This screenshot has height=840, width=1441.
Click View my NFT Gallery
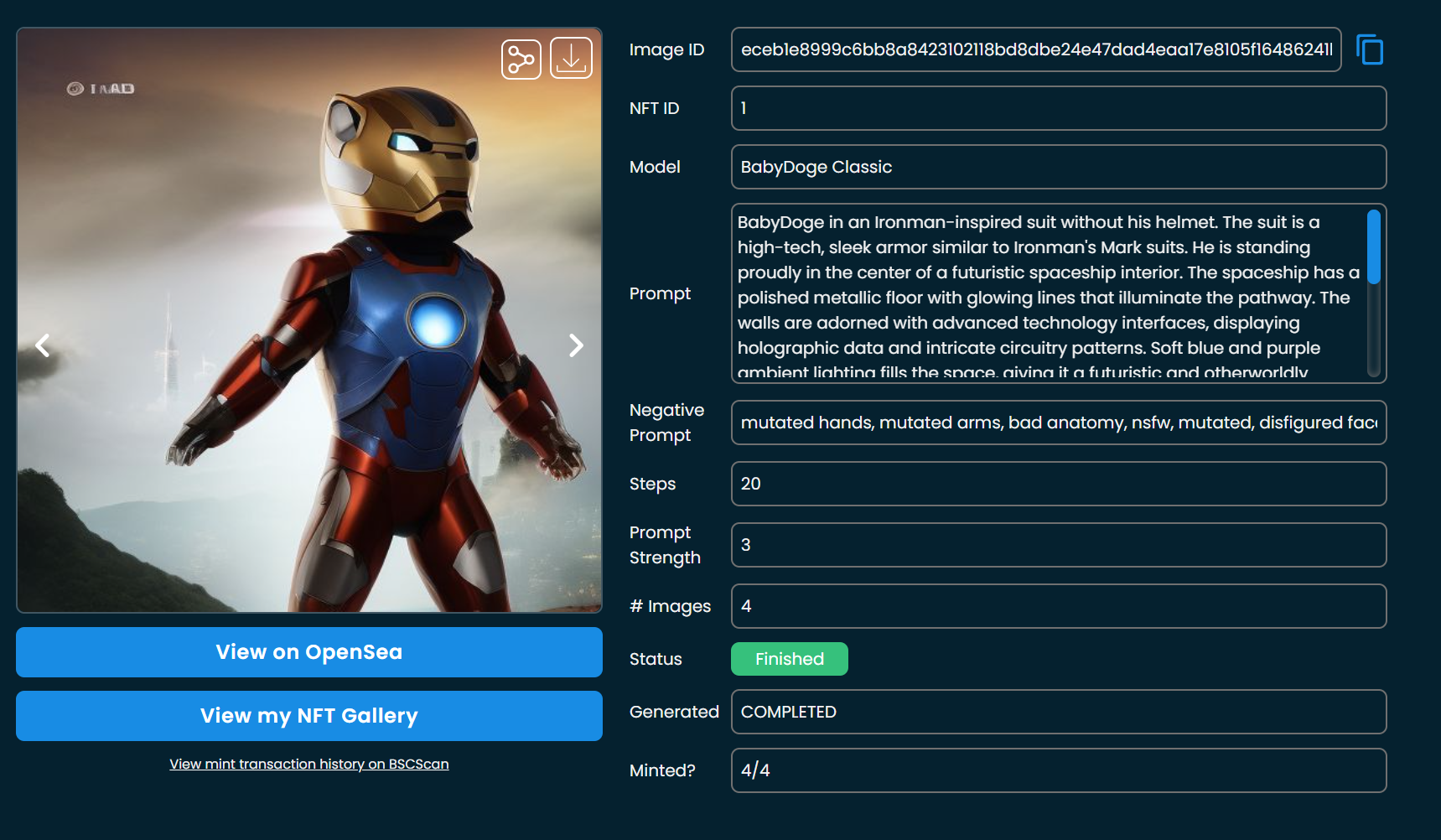309,716
